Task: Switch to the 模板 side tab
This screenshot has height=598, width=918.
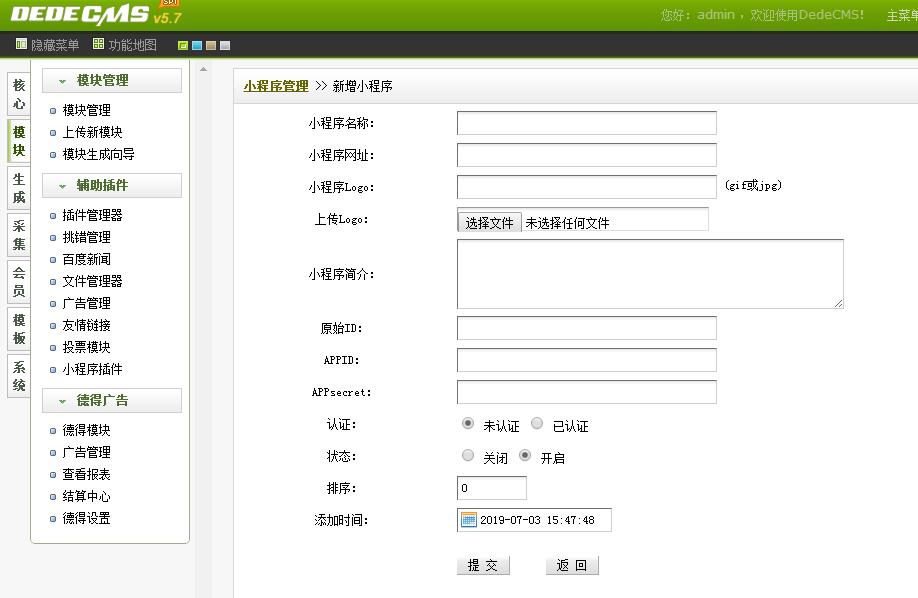Action: (19, 329)
